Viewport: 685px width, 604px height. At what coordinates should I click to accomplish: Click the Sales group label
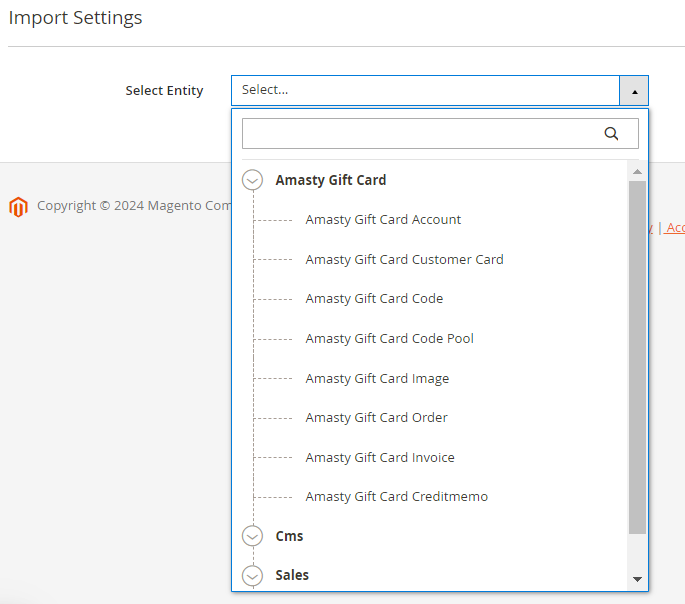[x=292, y=575]
